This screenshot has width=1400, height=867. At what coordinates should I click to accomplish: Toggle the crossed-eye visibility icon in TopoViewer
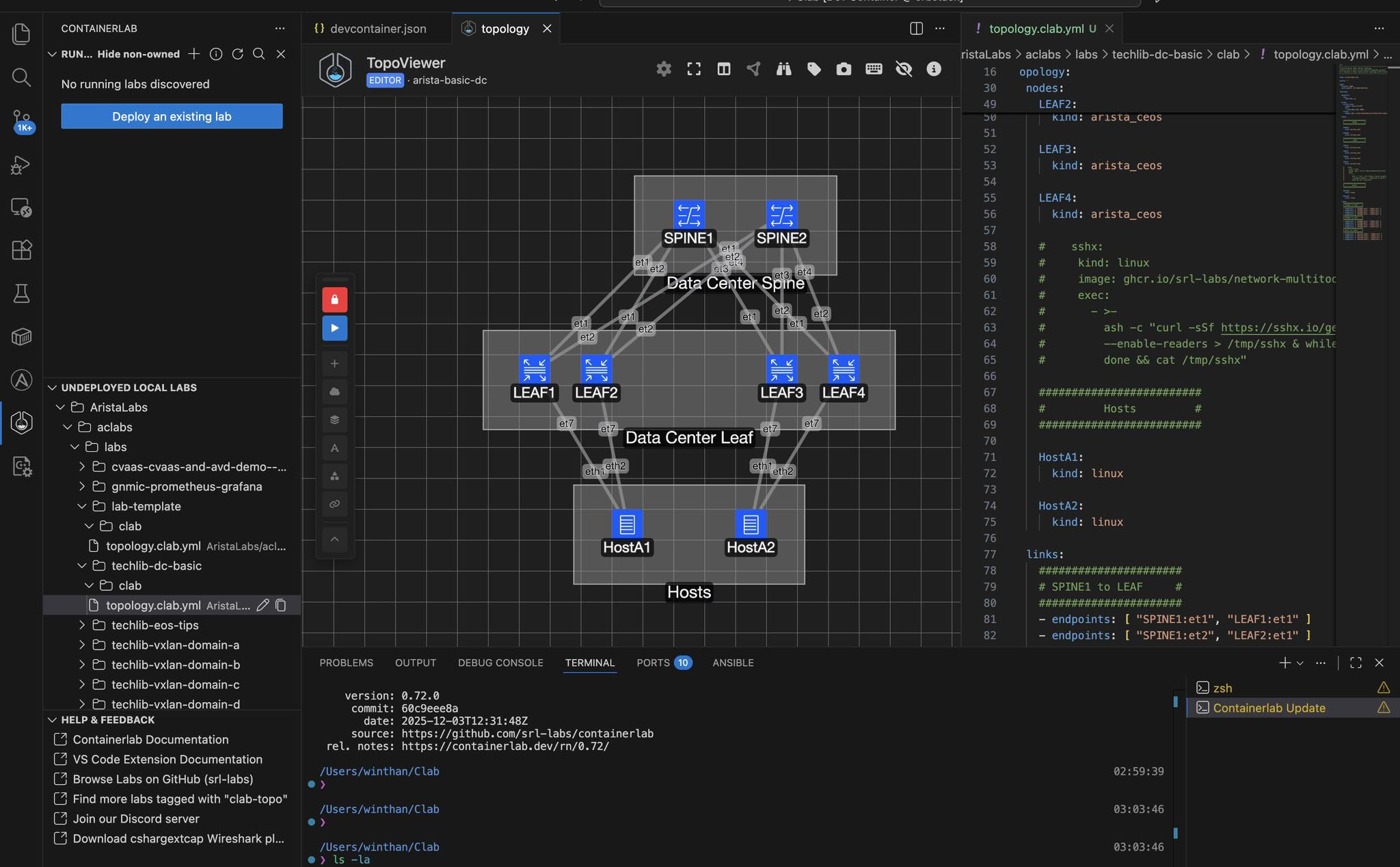(904, 69)
